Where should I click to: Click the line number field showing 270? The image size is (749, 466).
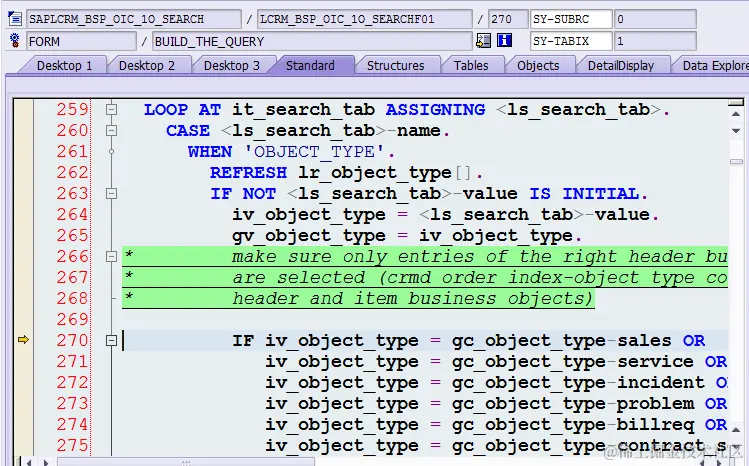(508, 19)
